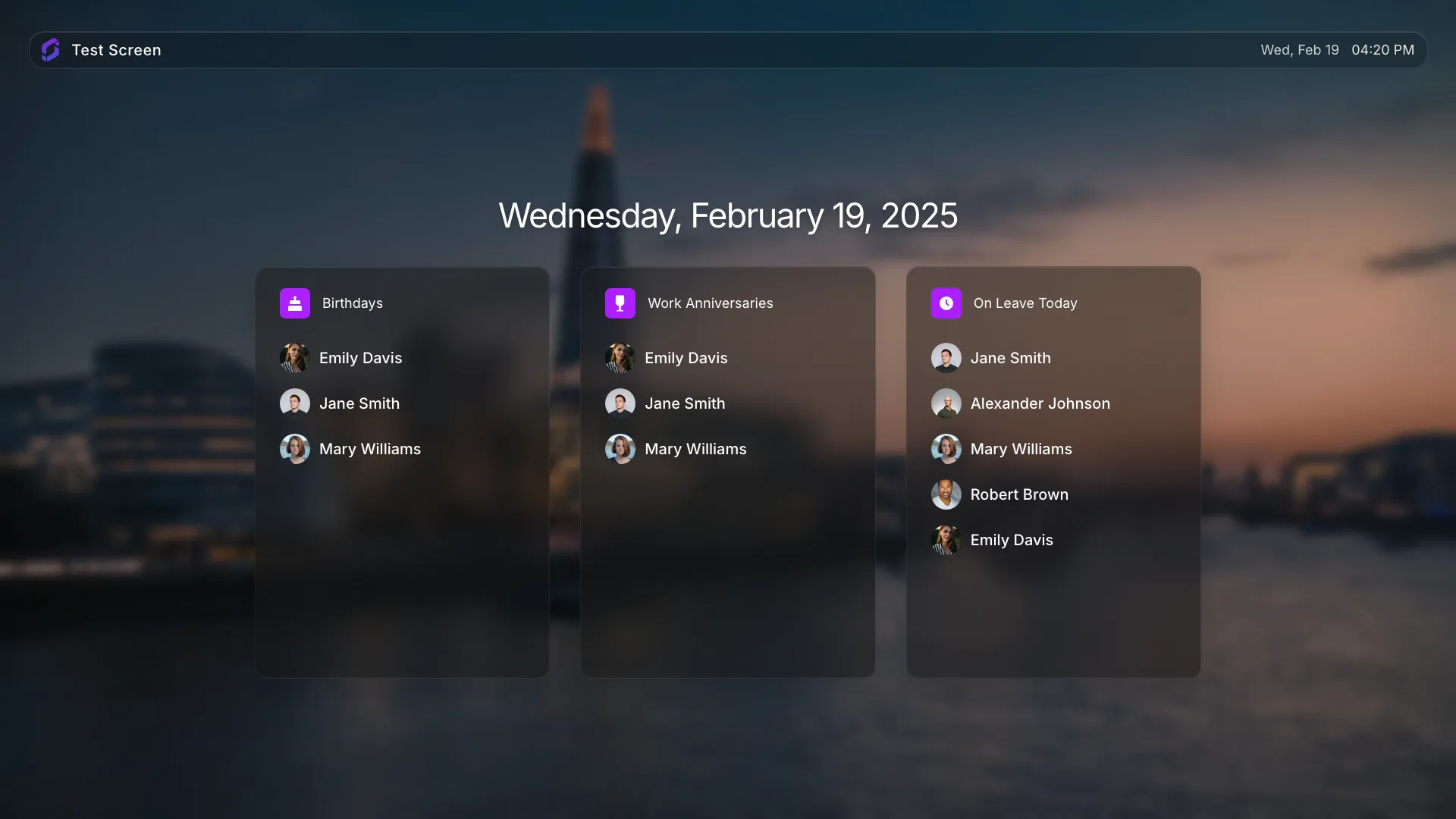1456x819 pixels.
Task: Click Emily Davis's avatar in On Leave Today
Action: point(946,540)
